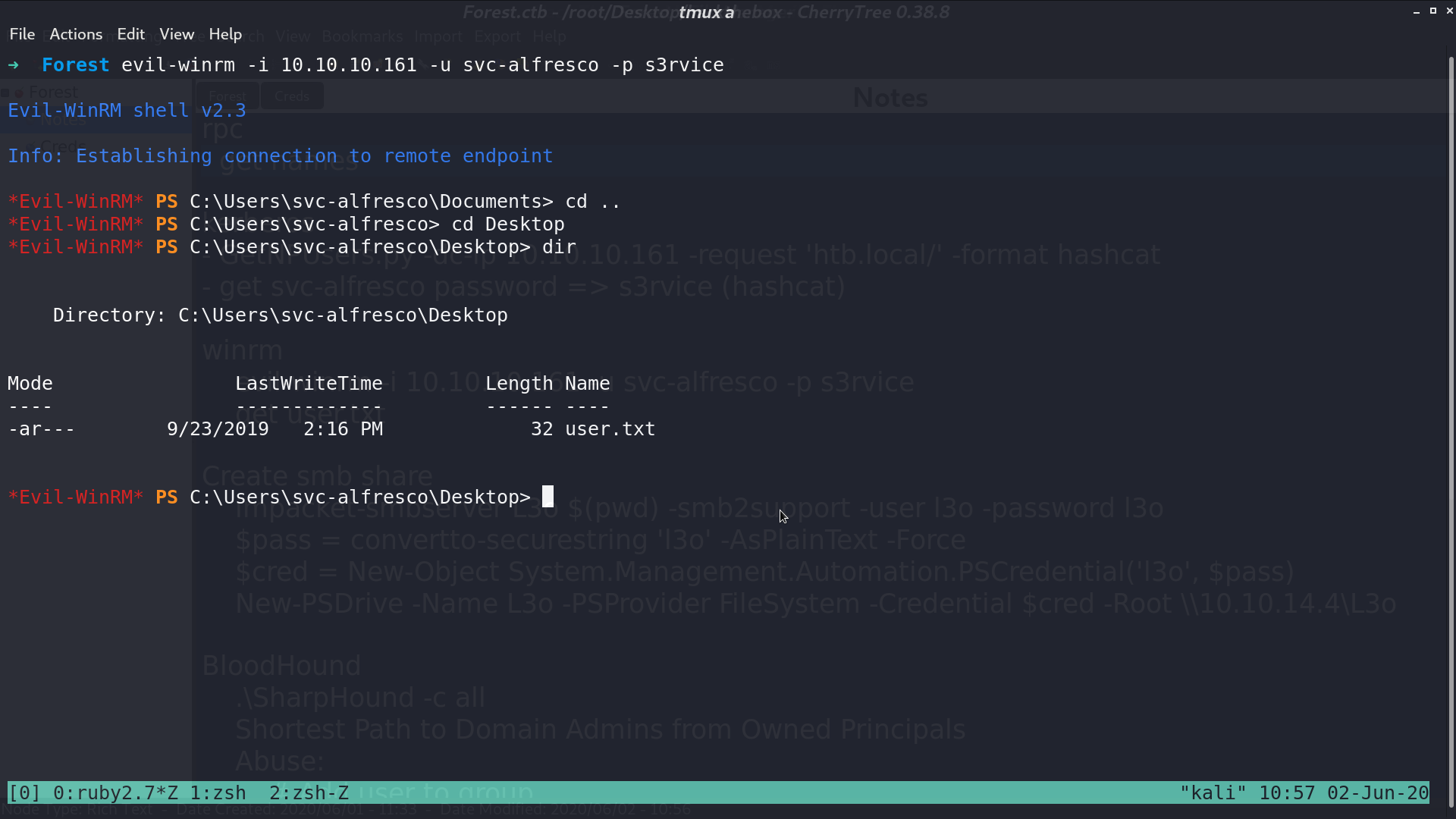Viewport: 1456px width, 819px height.
Task: Minimize the tmux terminal window
Action: pyautogui.click(x=1417, y=11)
